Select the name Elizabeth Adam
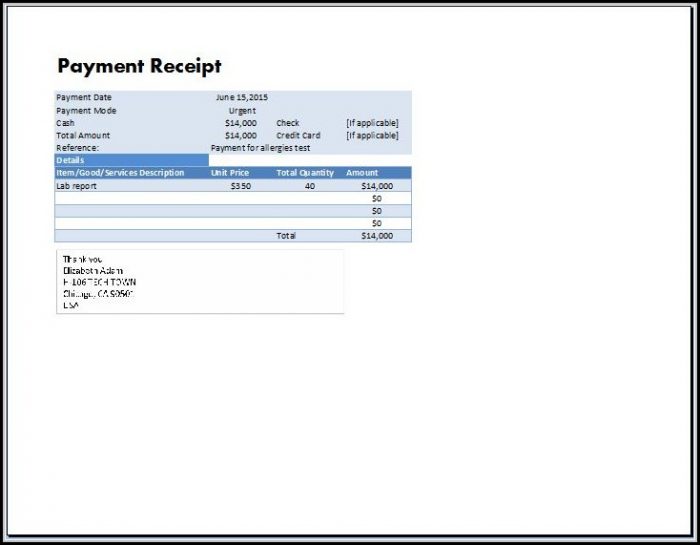This screenshot has width=700, height=545. (93, 270)
